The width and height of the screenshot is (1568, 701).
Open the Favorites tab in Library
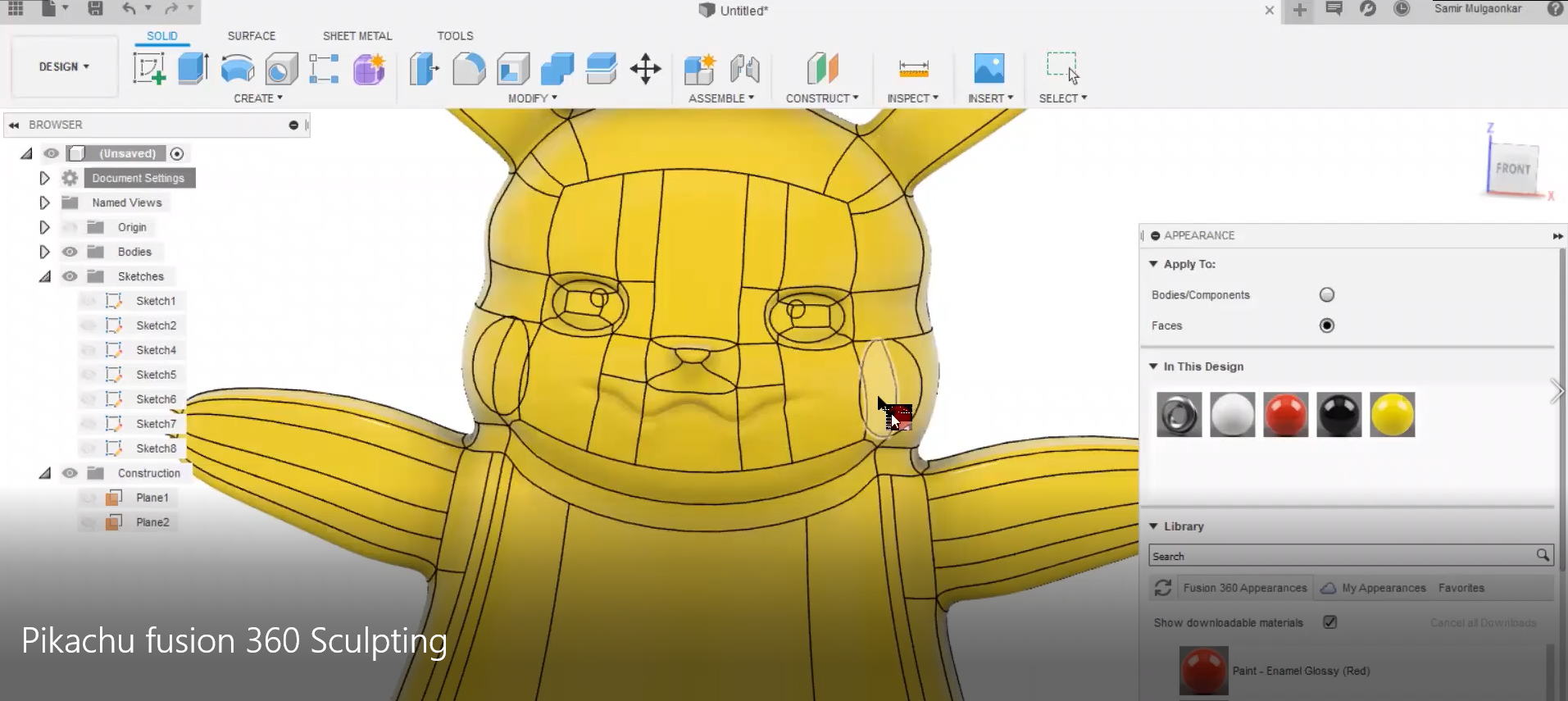[x=1461, y=588]
